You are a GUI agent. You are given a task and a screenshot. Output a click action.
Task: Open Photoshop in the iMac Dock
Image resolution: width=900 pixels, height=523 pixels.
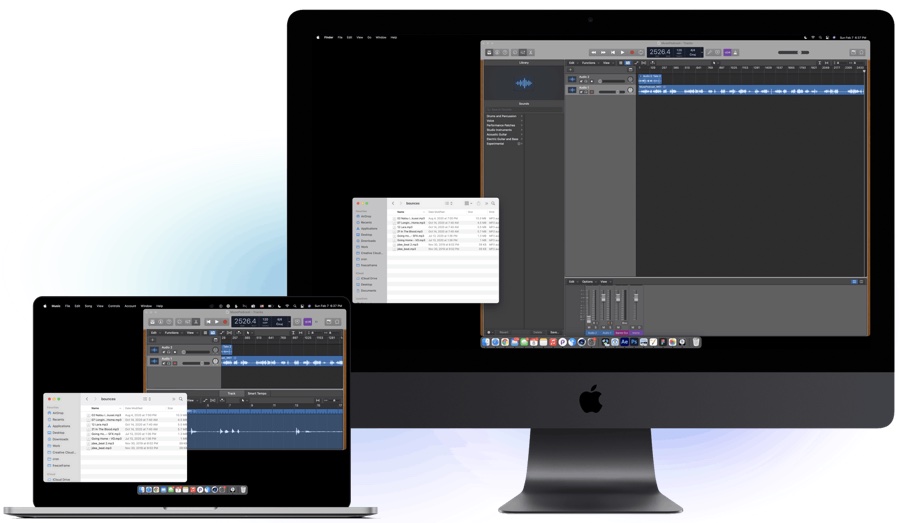(x=634, y=342)
